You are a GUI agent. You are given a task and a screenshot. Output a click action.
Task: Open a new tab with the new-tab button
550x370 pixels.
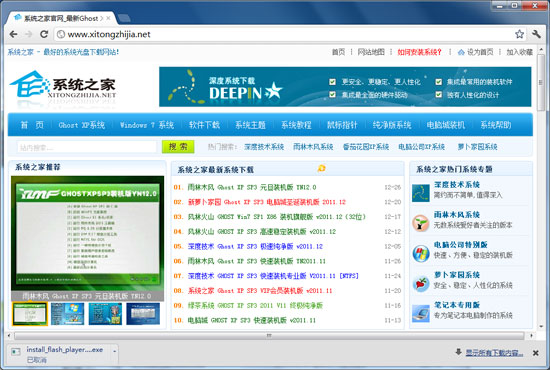(x=123, y=18)
